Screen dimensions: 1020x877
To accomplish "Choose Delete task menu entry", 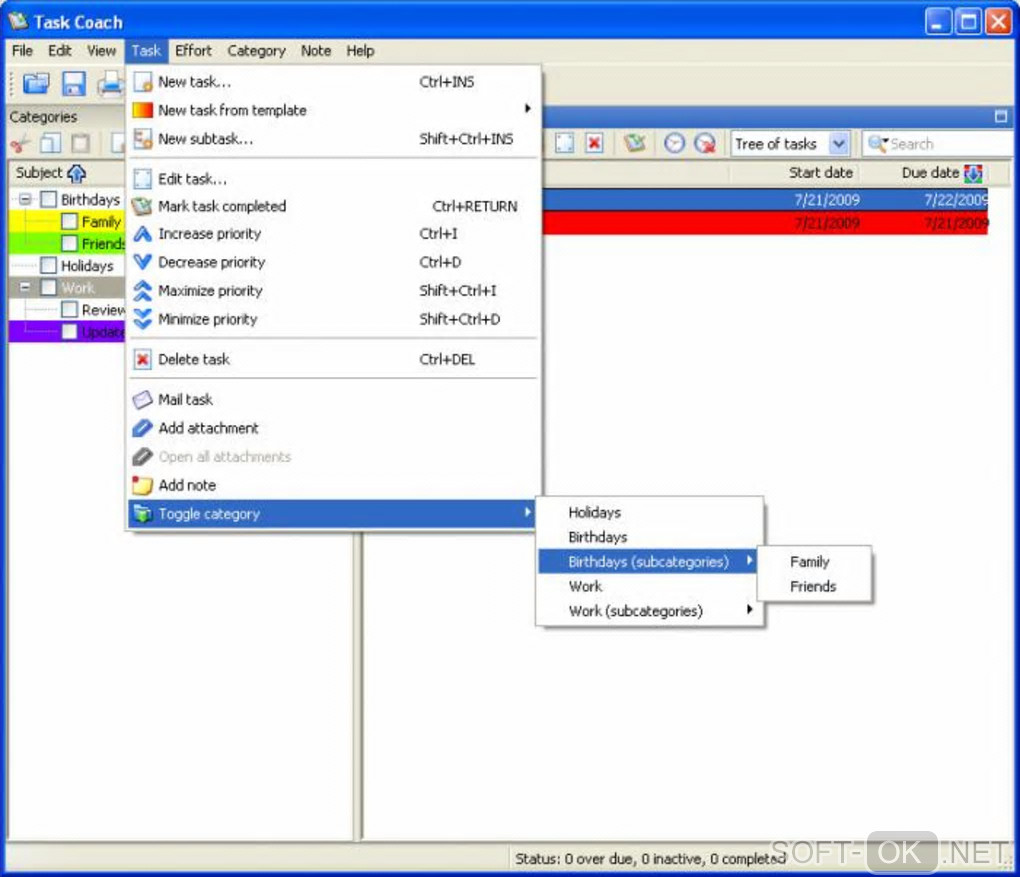I will [333, 359].
